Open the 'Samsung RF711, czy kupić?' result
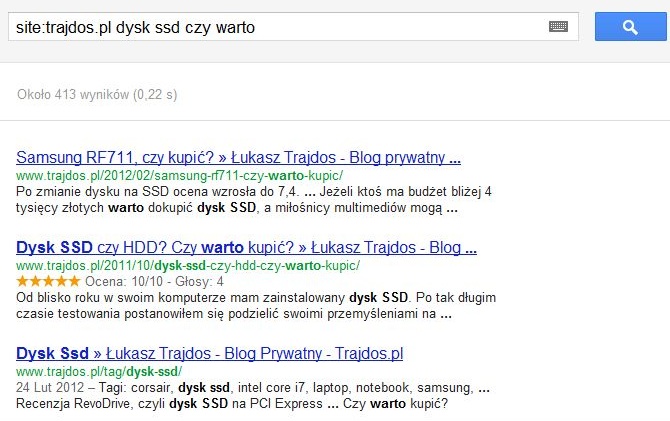This screenshot has height=421, width=670. pos(238,157)
